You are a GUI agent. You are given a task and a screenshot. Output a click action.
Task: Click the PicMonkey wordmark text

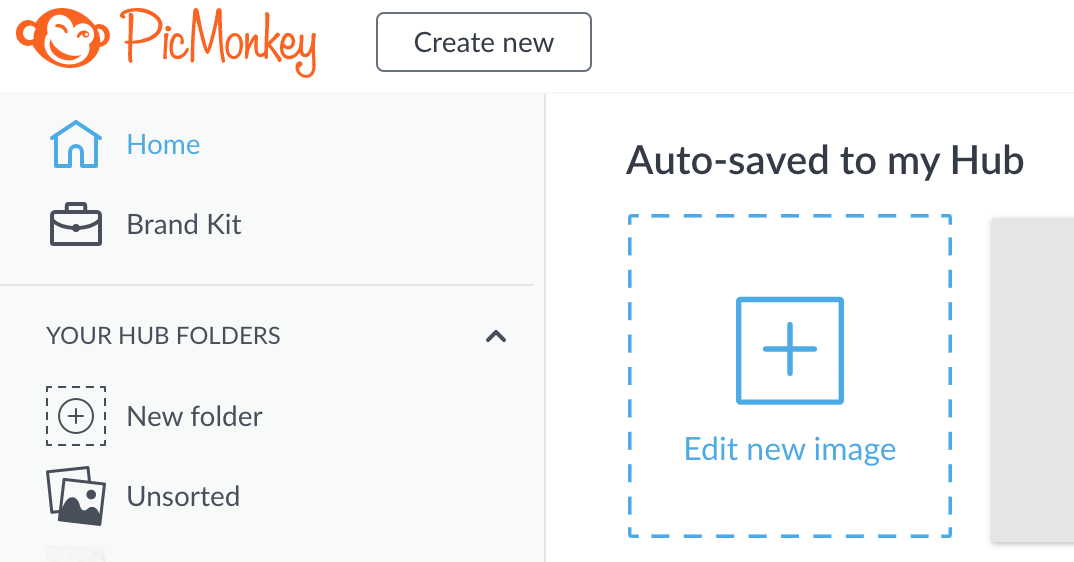(x=219, y=41)
